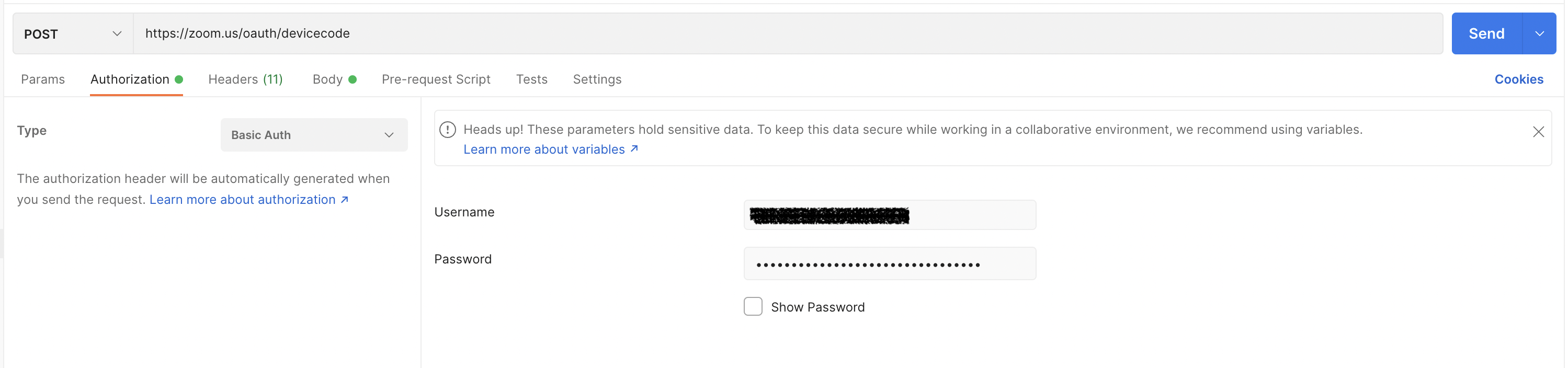
Task: Switch to the Headers tab
Action: [245, 79]
